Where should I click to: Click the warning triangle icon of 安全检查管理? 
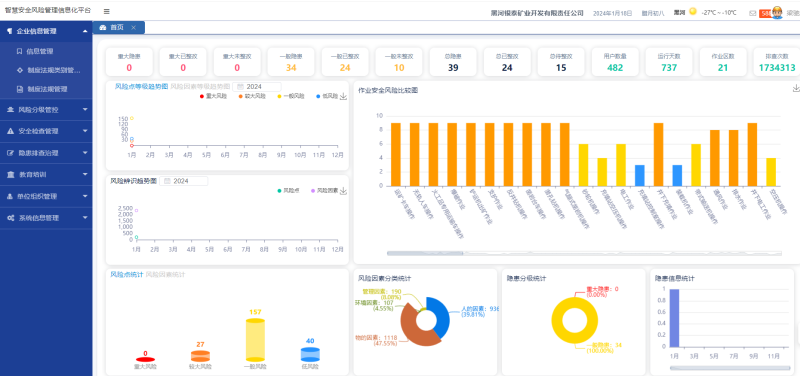coord(10,131)
